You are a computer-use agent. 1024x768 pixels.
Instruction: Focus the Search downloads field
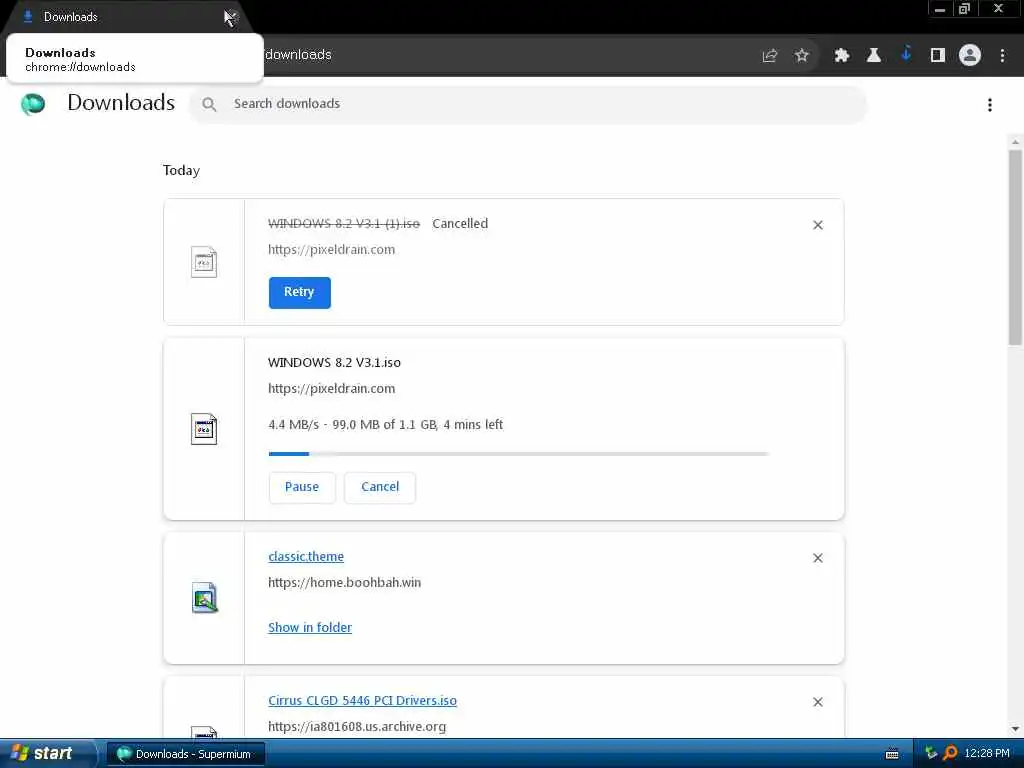tap(528, 104)
